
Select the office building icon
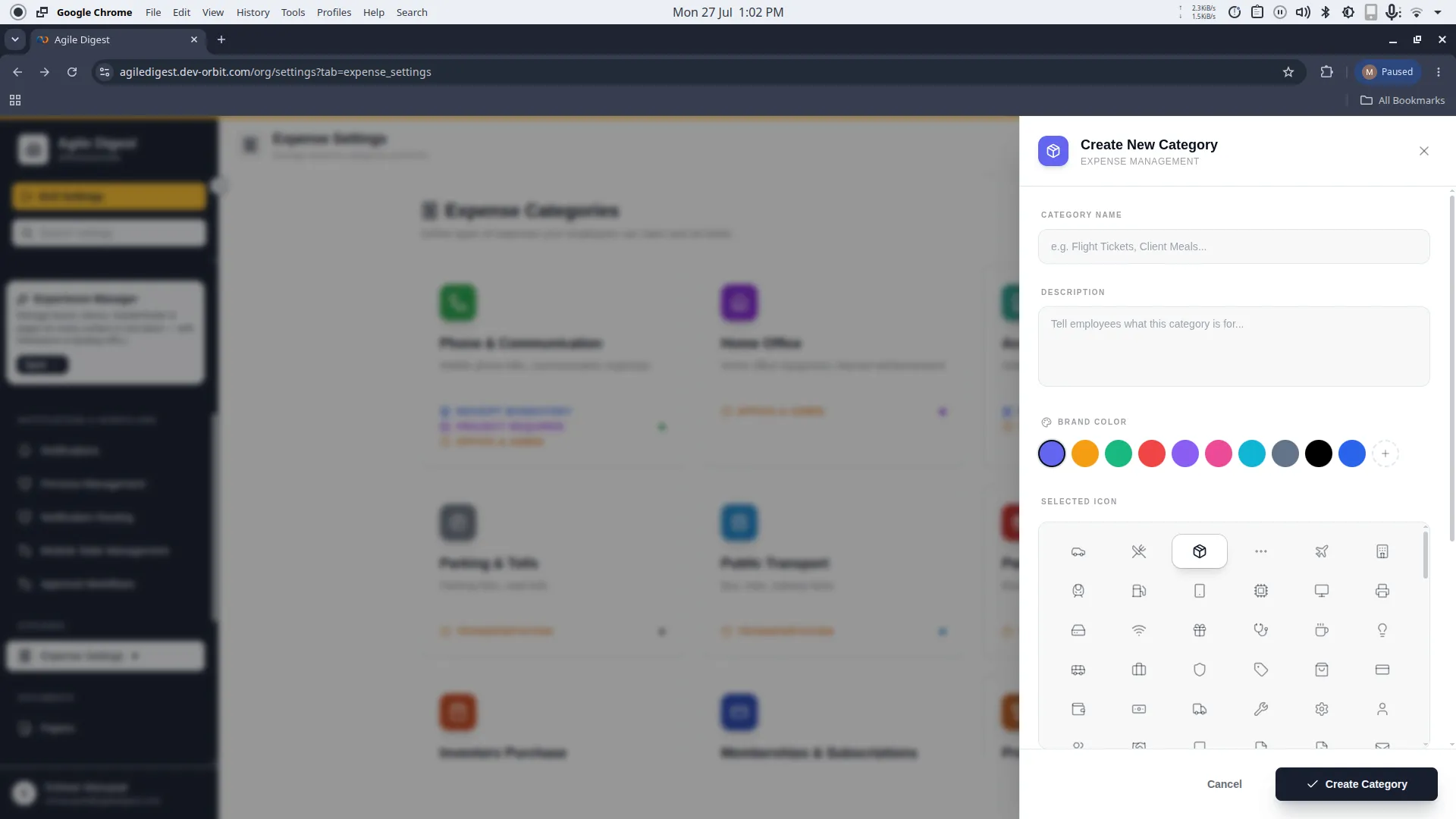pos(1382,551)
